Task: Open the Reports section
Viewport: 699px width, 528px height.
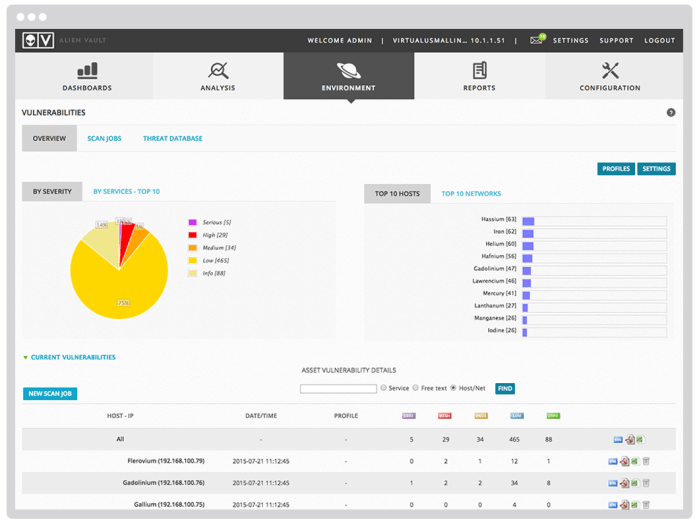Action: [479, 76]
